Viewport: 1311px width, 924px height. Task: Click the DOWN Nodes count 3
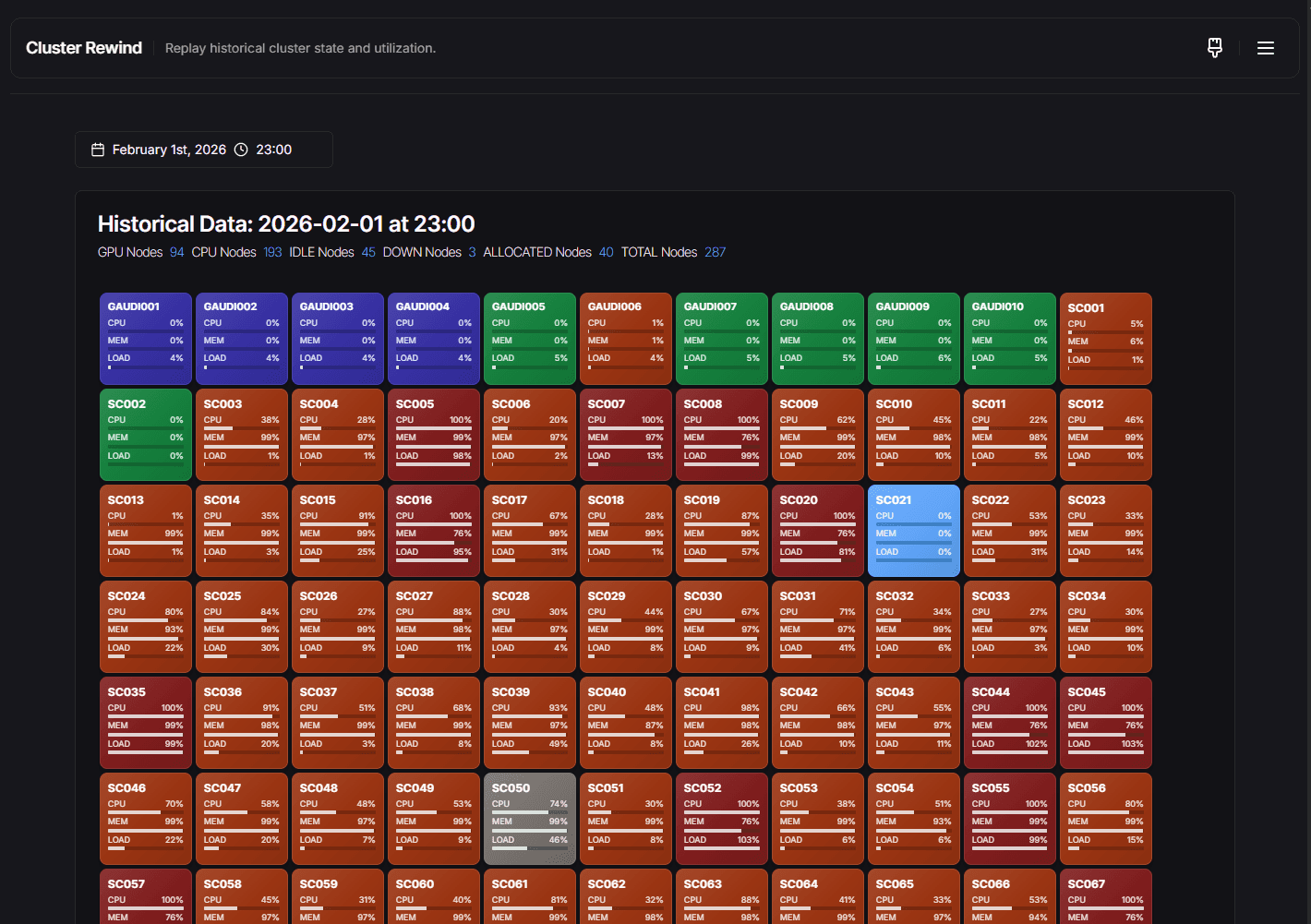[472, 252]
